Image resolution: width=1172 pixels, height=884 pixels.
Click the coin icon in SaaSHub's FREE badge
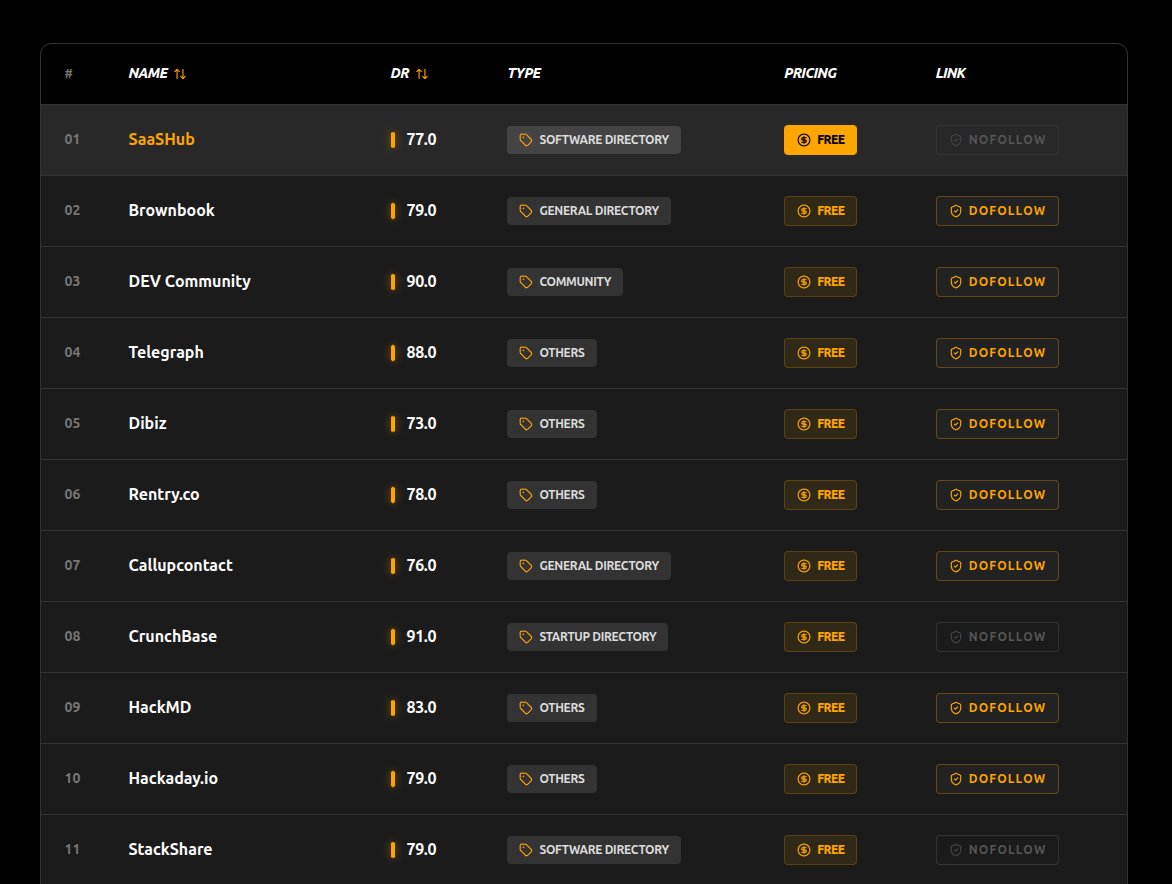(804, 140)
